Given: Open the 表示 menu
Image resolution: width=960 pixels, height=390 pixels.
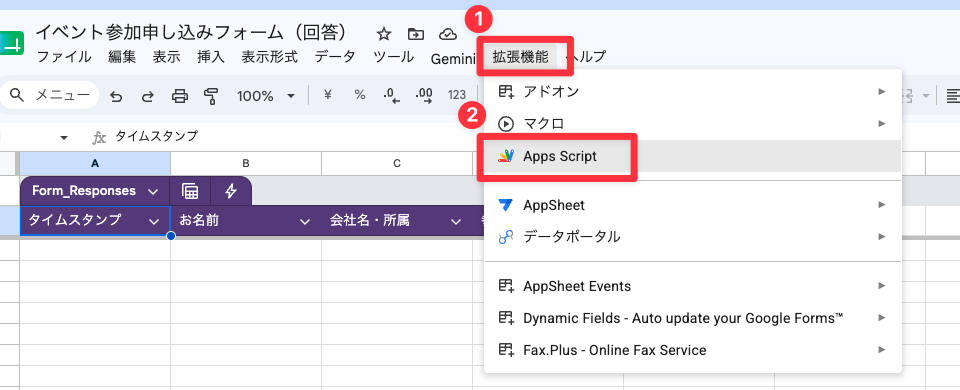Looking at the screenshot, I should point(167,58).
